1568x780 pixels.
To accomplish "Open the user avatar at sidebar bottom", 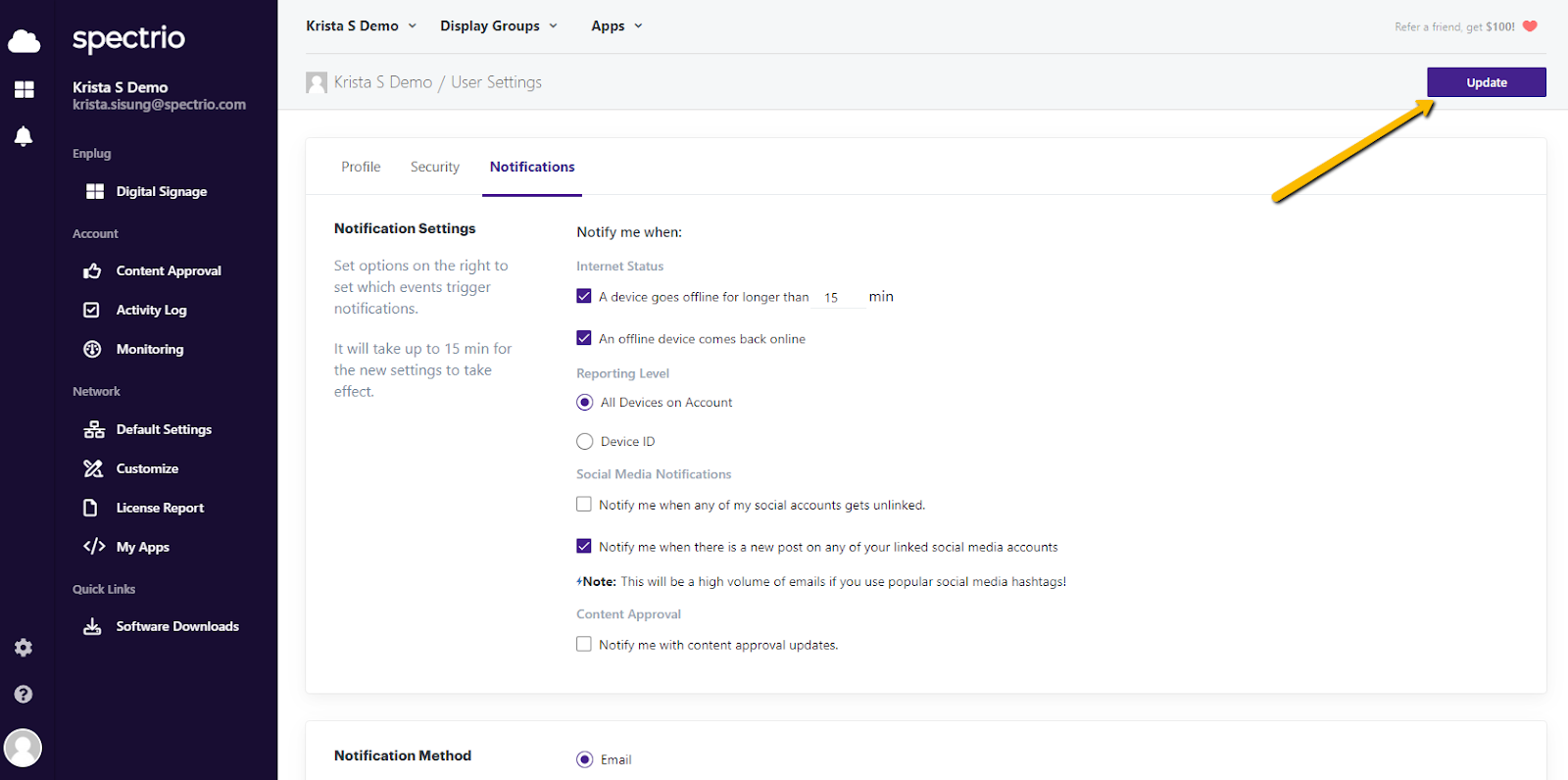I will (x=24, y=748).
